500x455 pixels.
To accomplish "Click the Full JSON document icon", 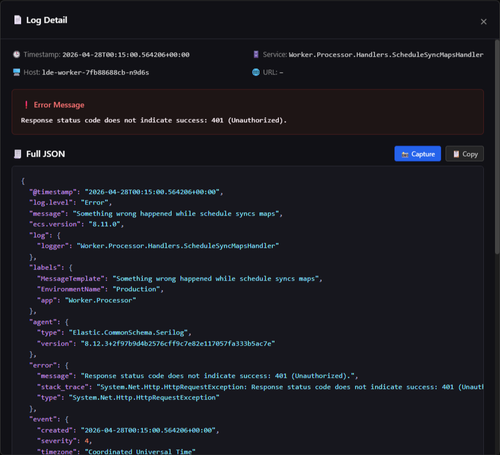I will point(17,154).
